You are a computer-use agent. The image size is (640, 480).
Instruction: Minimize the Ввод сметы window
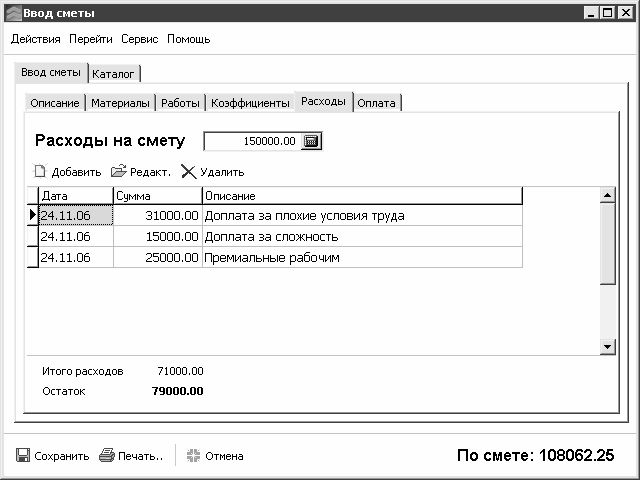coord(590,13)
